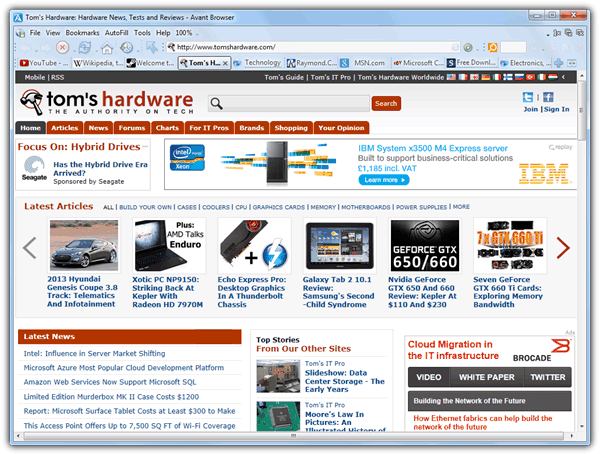Click the Sign In link

tap(556, 109)
